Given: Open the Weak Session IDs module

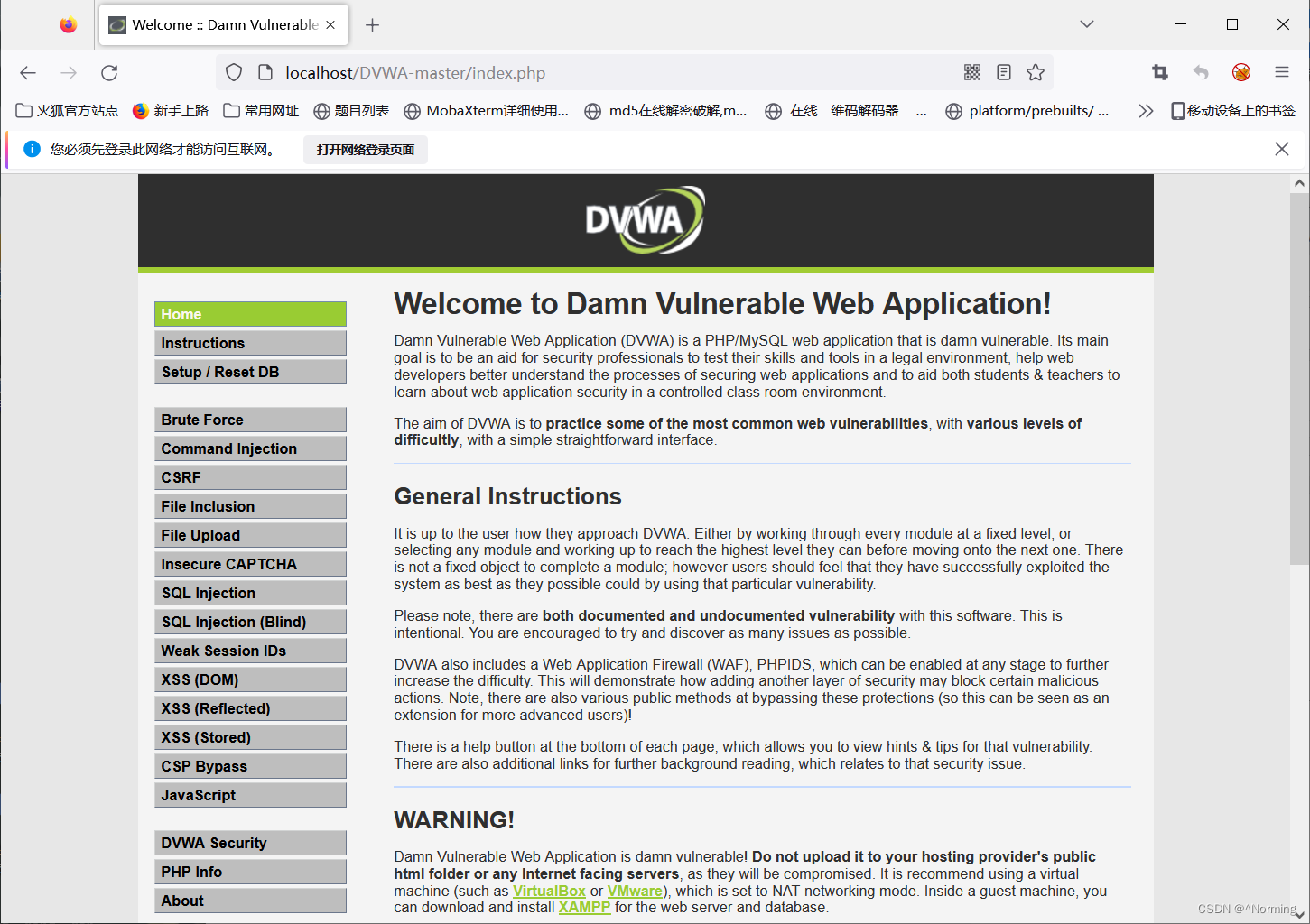Looking at the screenshot, I should pyautogui.click(x=250, y=651).
